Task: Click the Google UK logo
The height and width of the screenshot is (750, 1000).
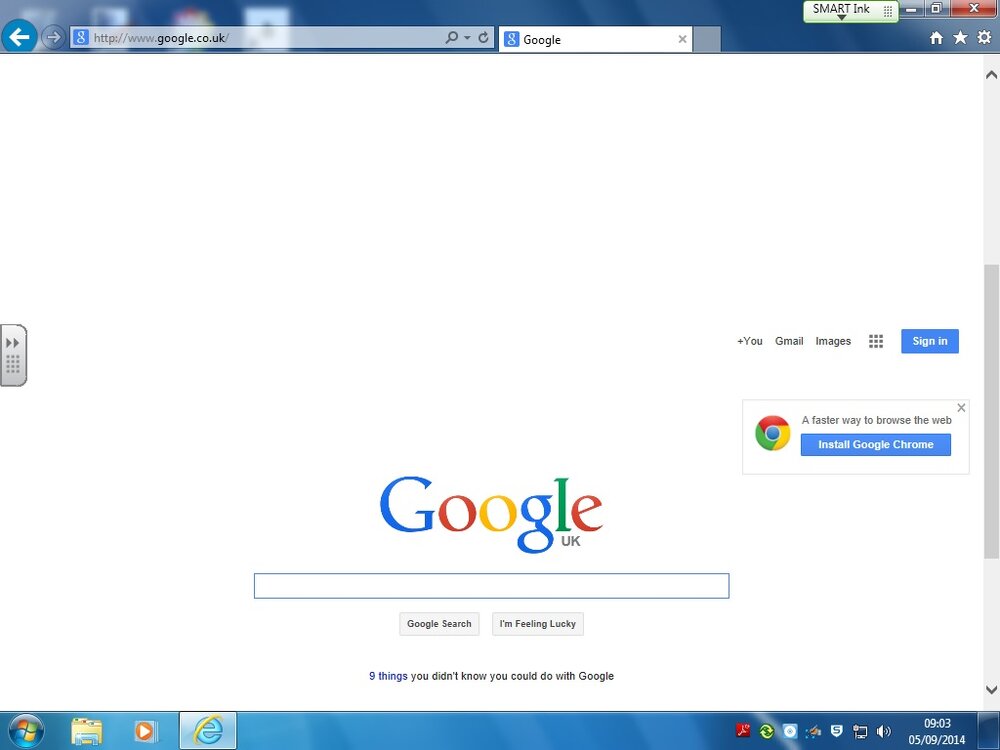Action: (491, 513)
